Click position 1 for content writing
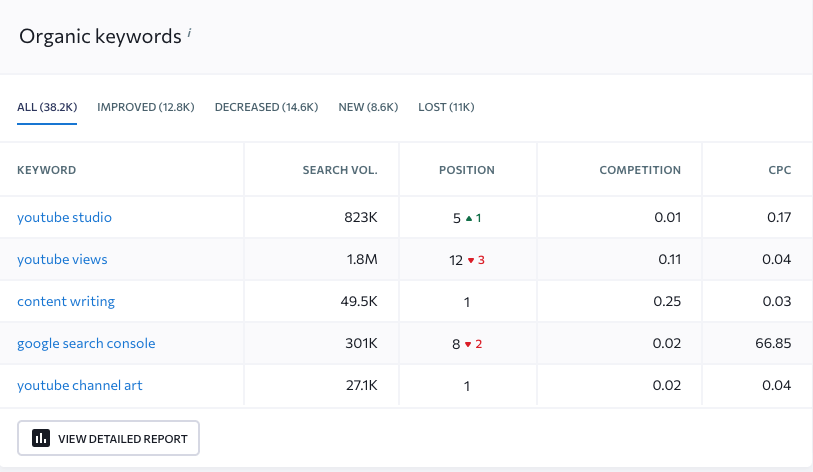The height and width of the screenshot is (472, 813). pos(467,302)
